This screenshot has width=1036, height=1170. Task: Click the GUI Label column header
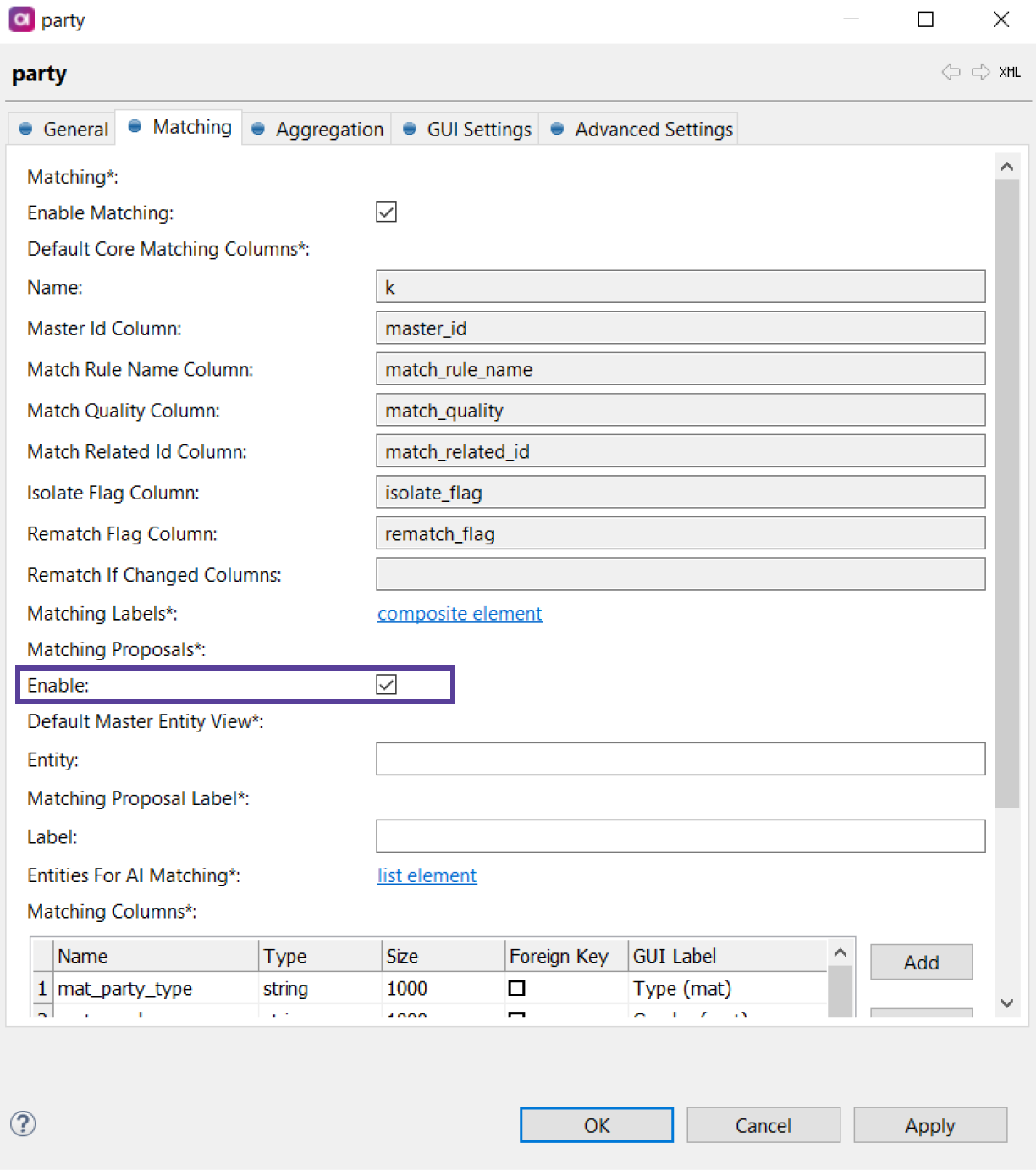point(728,956)
